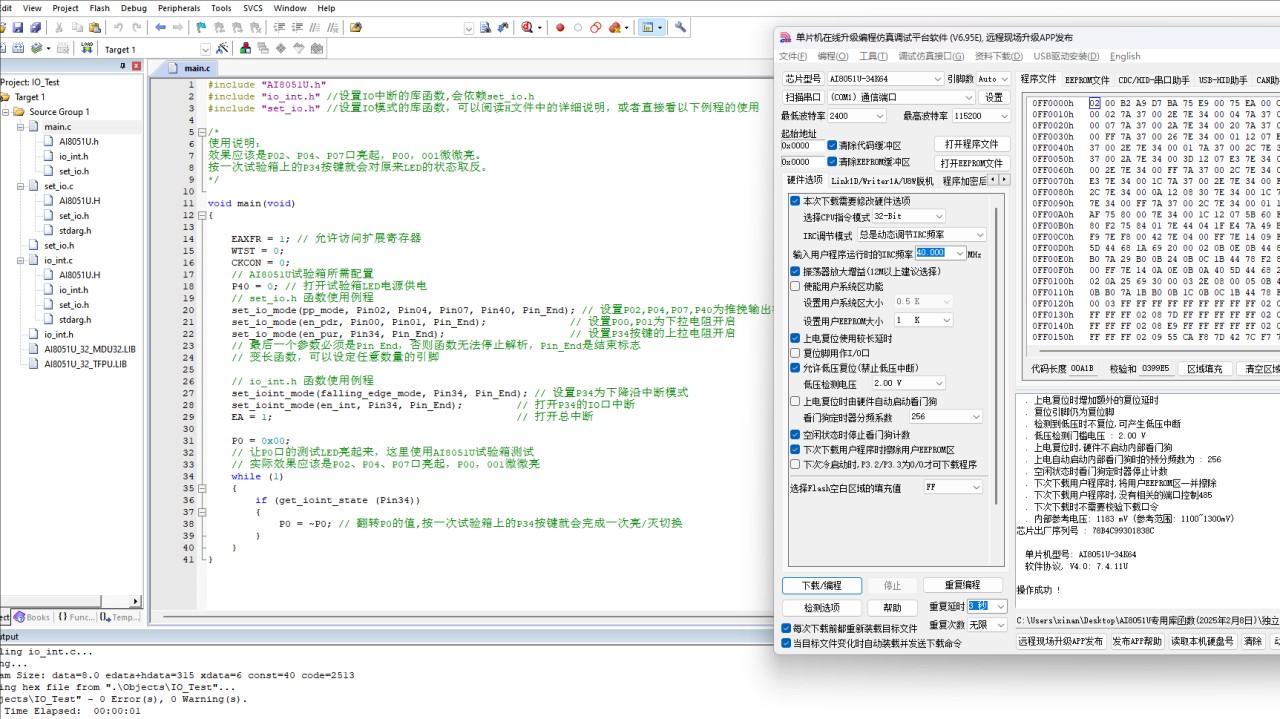Open the 芯片型号 AI8051U-34K64 dropdown
Viewport: 1280px width, 719px height.
885,78
